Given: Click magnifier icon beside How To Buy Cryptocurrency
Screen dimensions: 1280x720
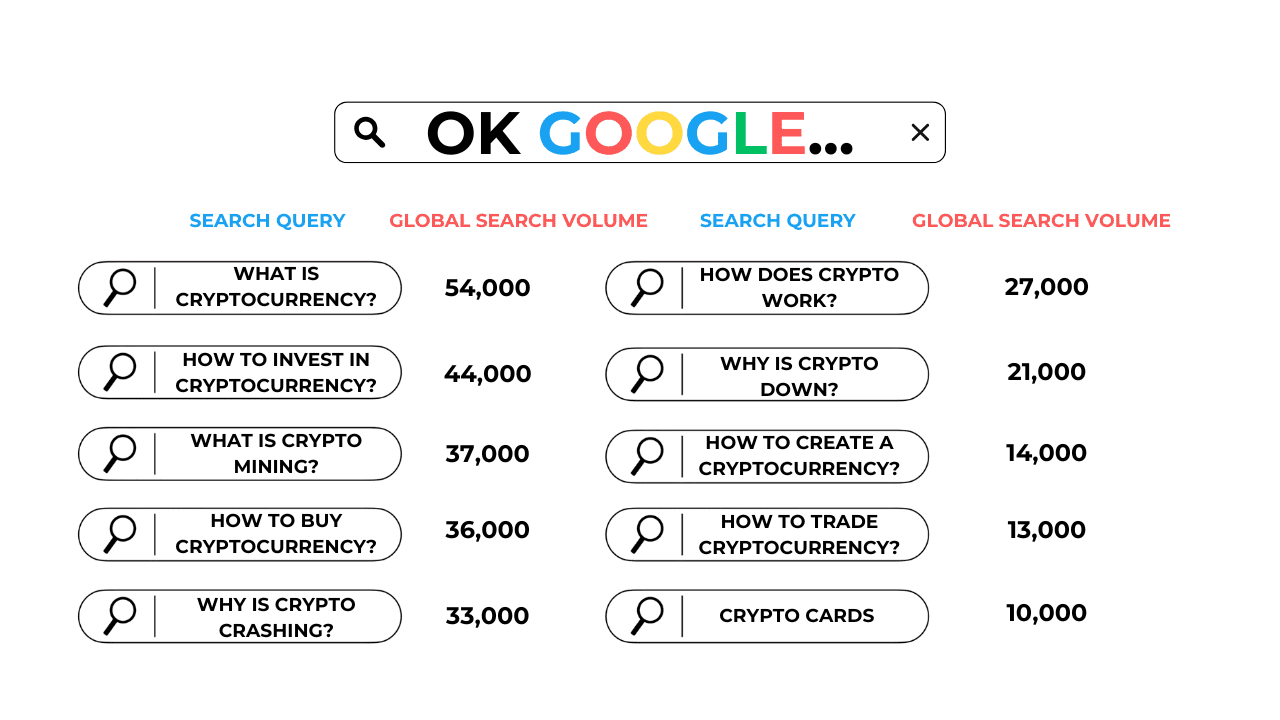Looking at the screenshot, I should tap(120, 534).
